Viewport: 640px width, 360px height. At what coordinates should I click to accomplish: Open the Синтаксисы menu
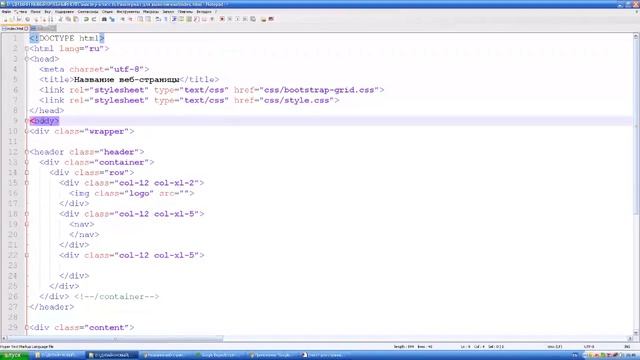pos(88,12)
